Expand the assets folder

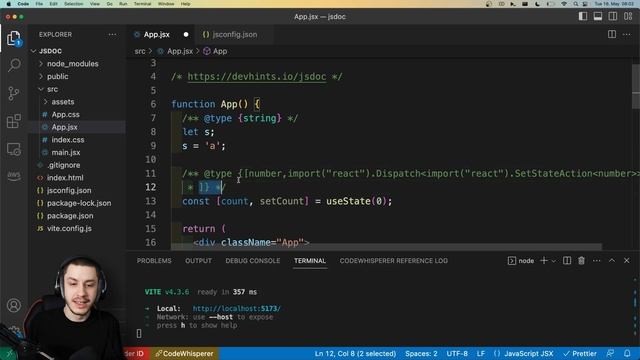point(62,102)
